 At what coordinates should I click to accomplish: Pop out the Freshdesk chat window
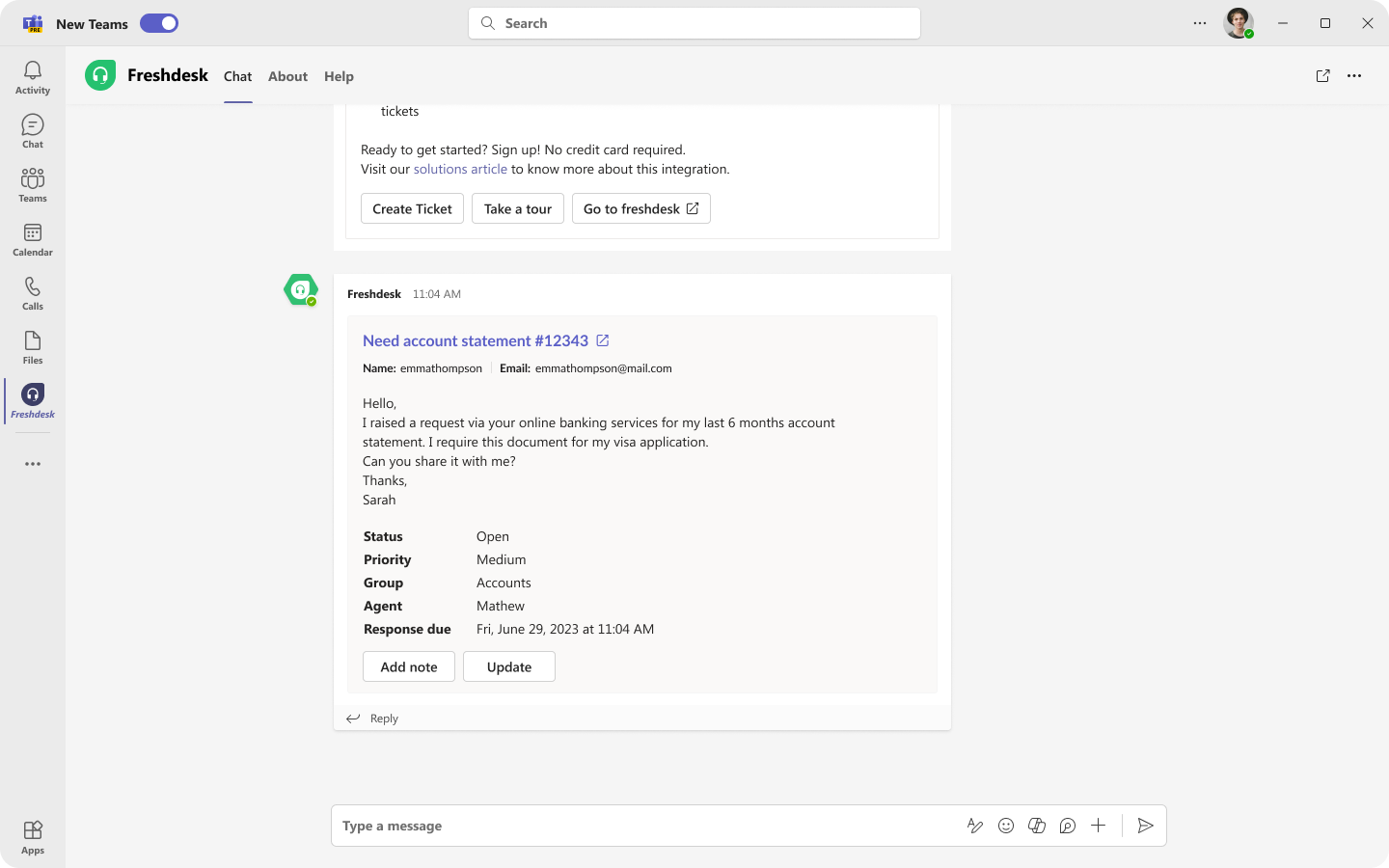click(1323, 76)
